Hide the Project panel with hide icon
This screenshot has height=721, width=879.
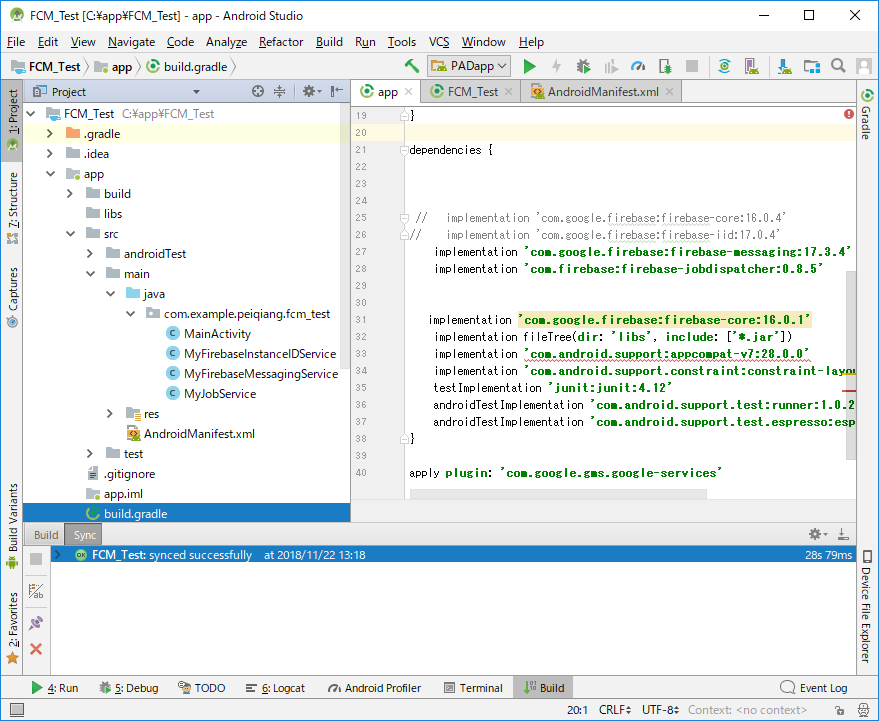tap(336, 91)
